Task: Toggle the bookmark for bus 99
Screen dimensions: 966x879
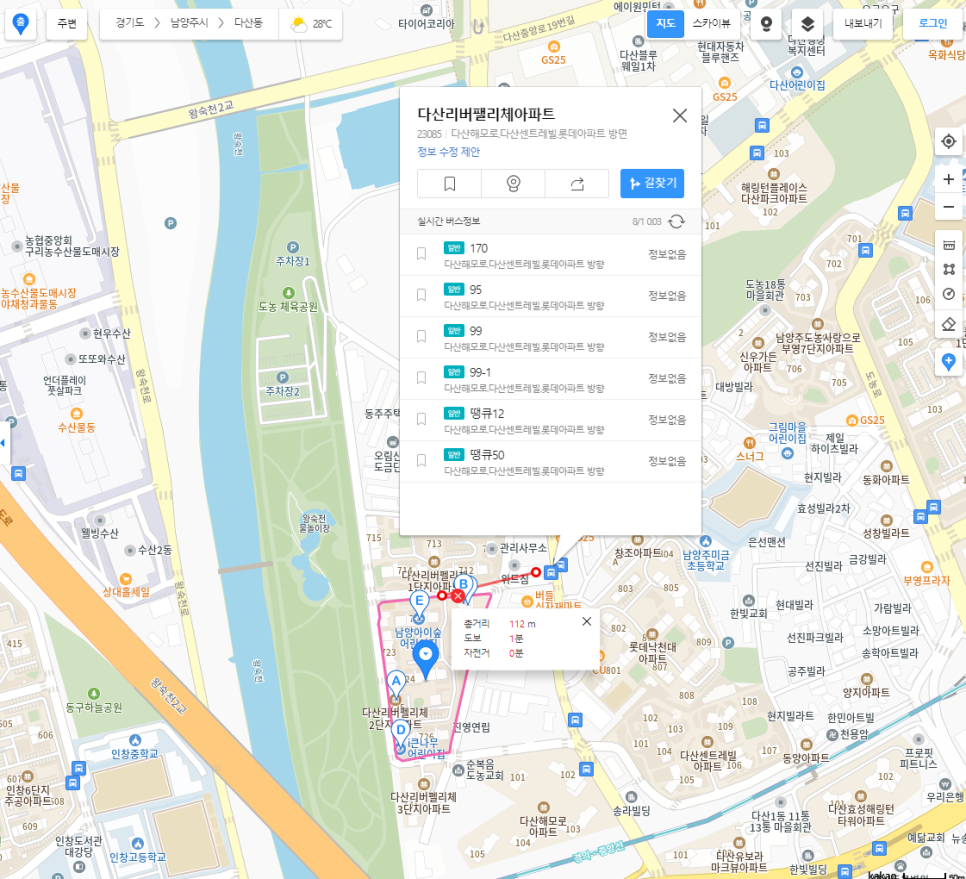Action: [421, 336]
